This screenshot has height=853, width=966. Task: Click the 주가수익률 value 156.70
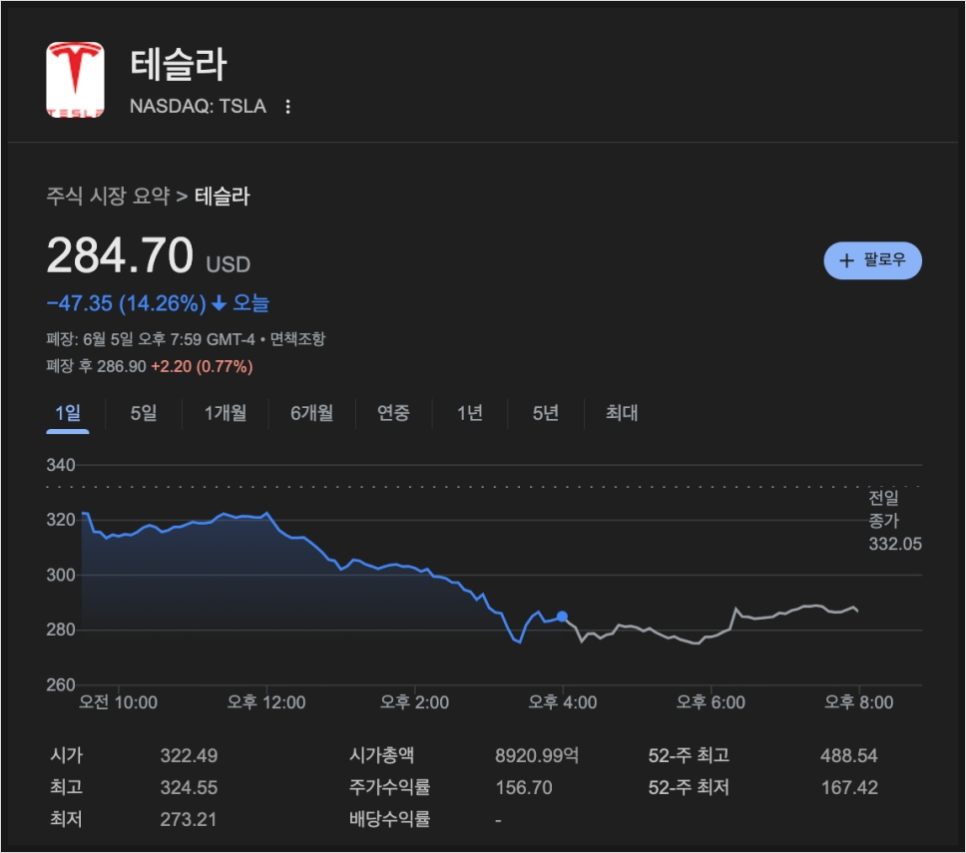coord(524,788)
